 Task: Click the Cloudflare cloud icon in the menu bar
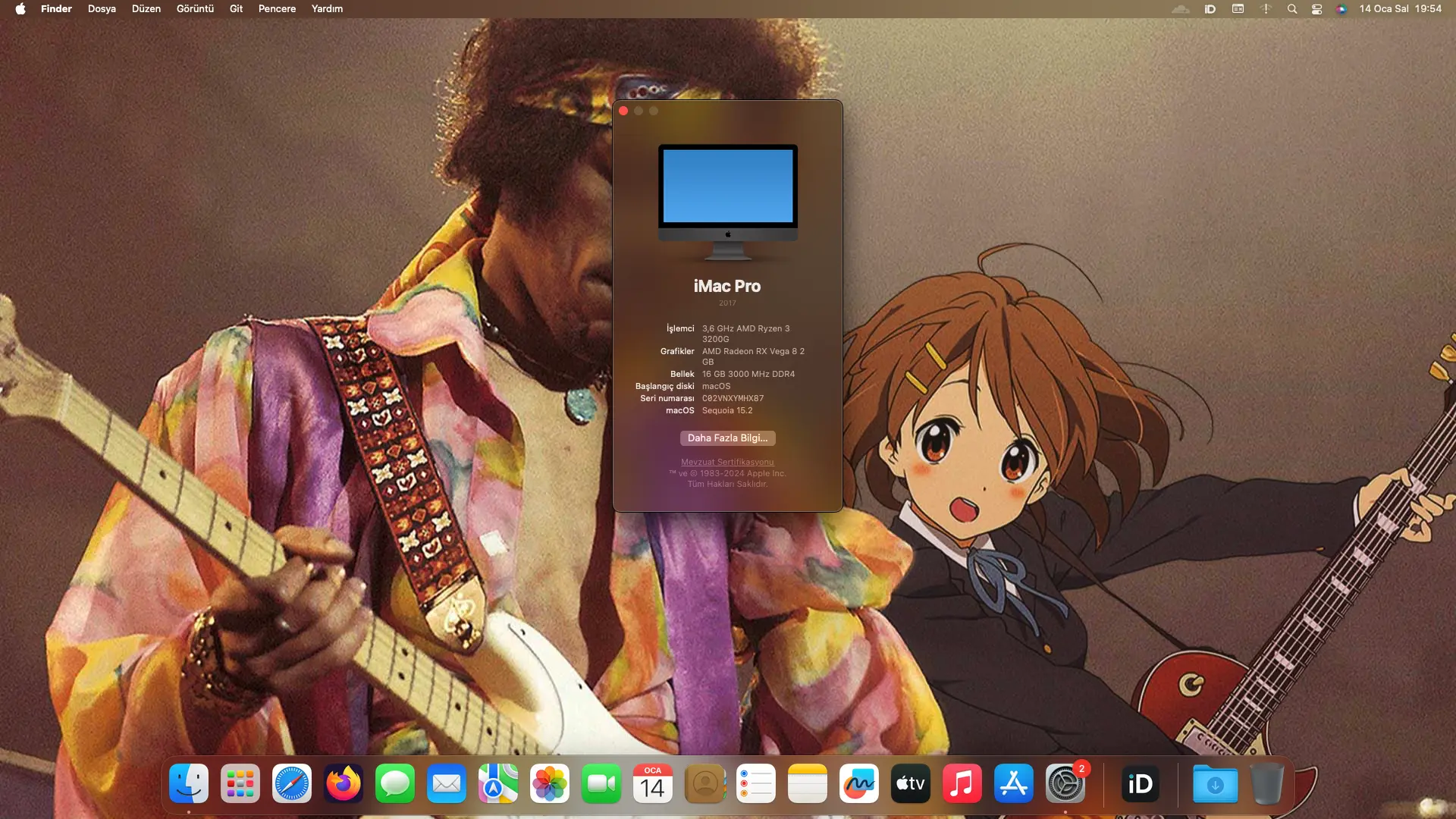tap(1181, 9)
